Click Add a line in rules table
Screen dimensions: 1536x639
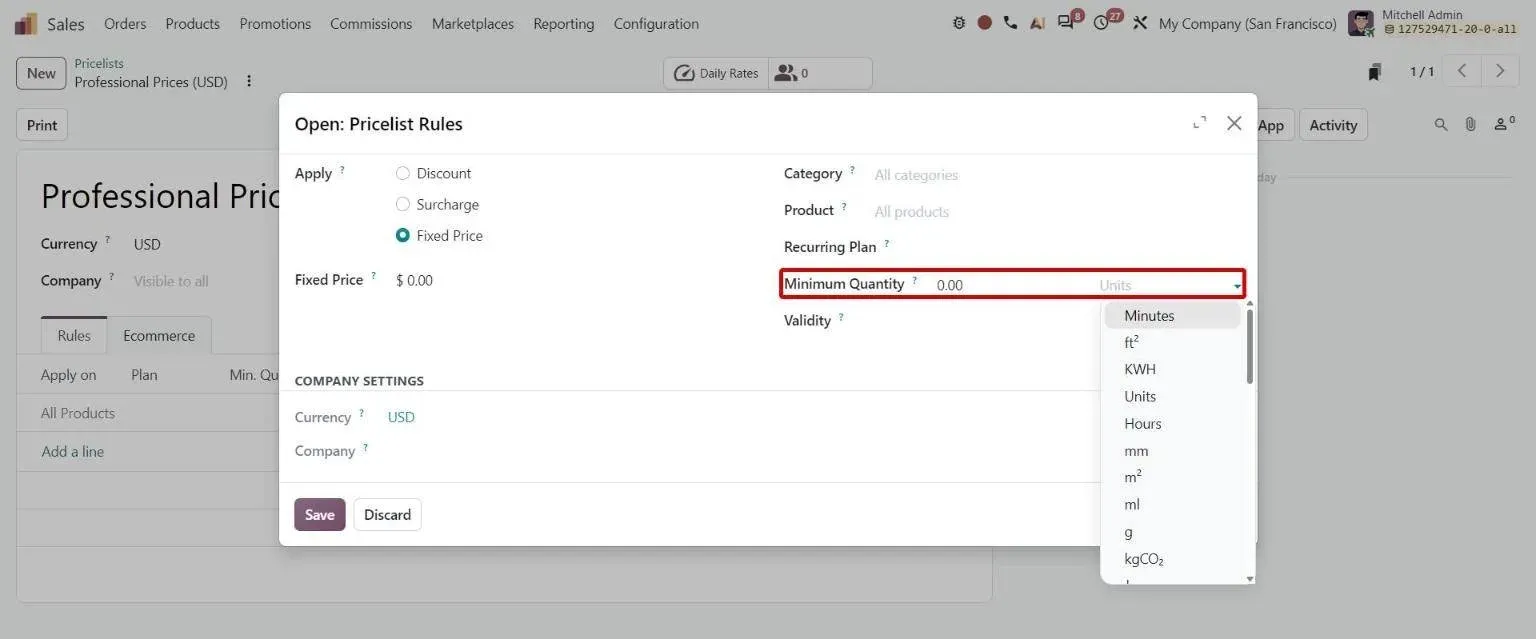tap(72, 452)
